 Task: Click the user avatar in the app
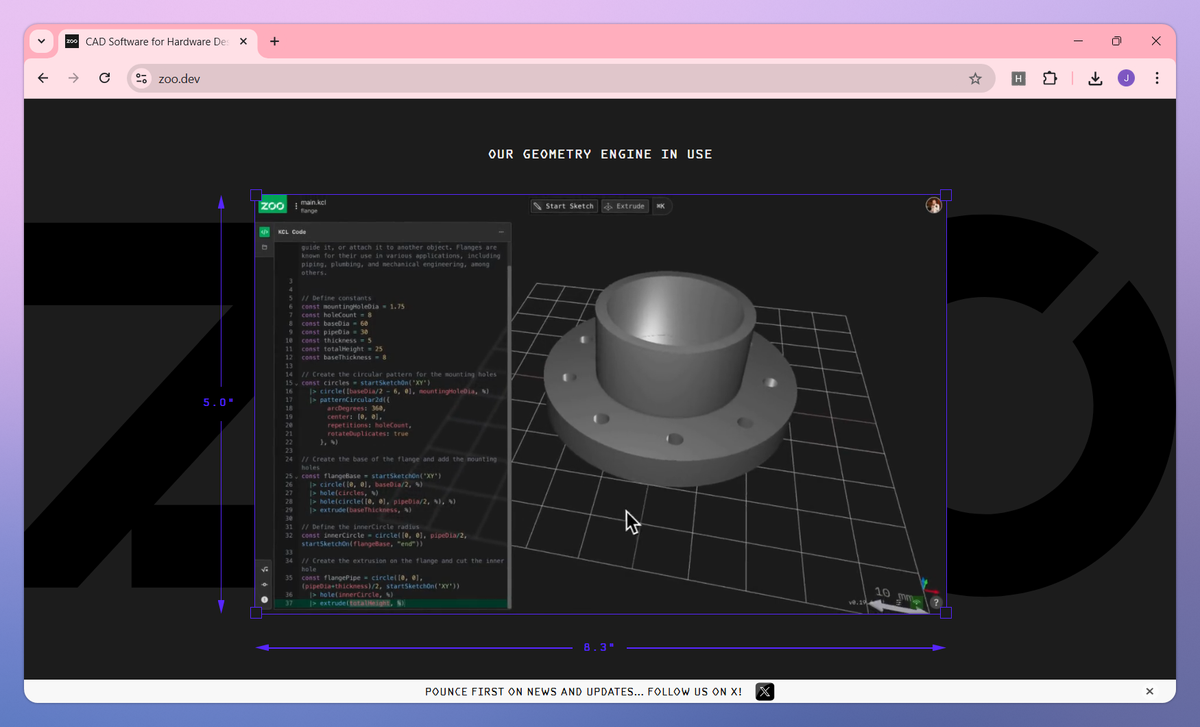(x=933, y=205)
